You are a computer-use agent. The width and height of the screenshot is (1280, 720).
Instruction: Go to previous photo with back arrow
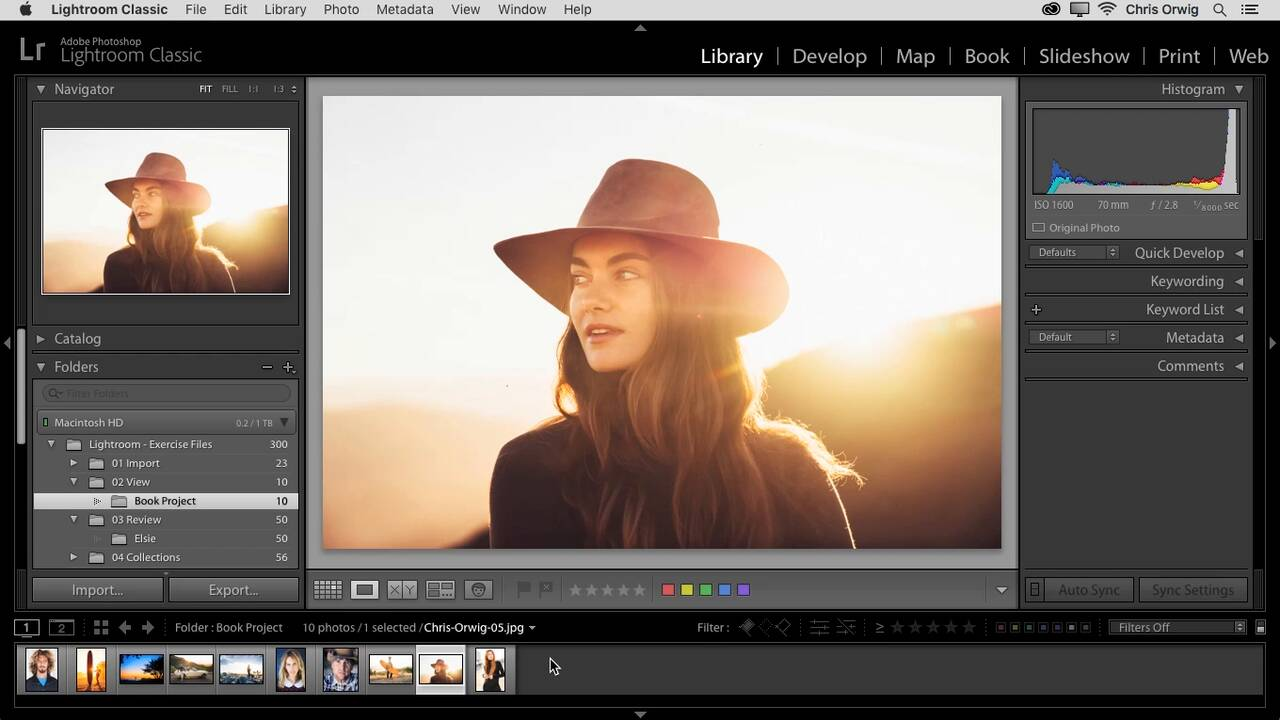click(x=125, y=628)
